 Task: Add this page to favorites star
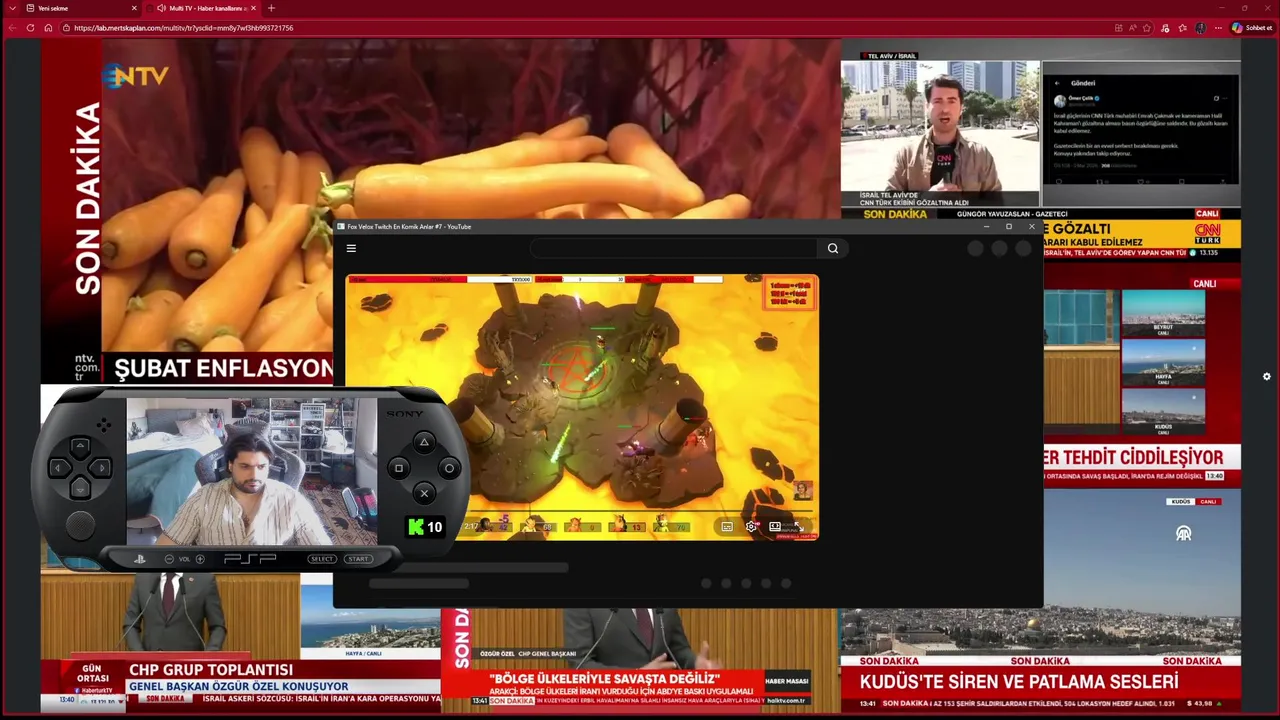(1147, 28)
